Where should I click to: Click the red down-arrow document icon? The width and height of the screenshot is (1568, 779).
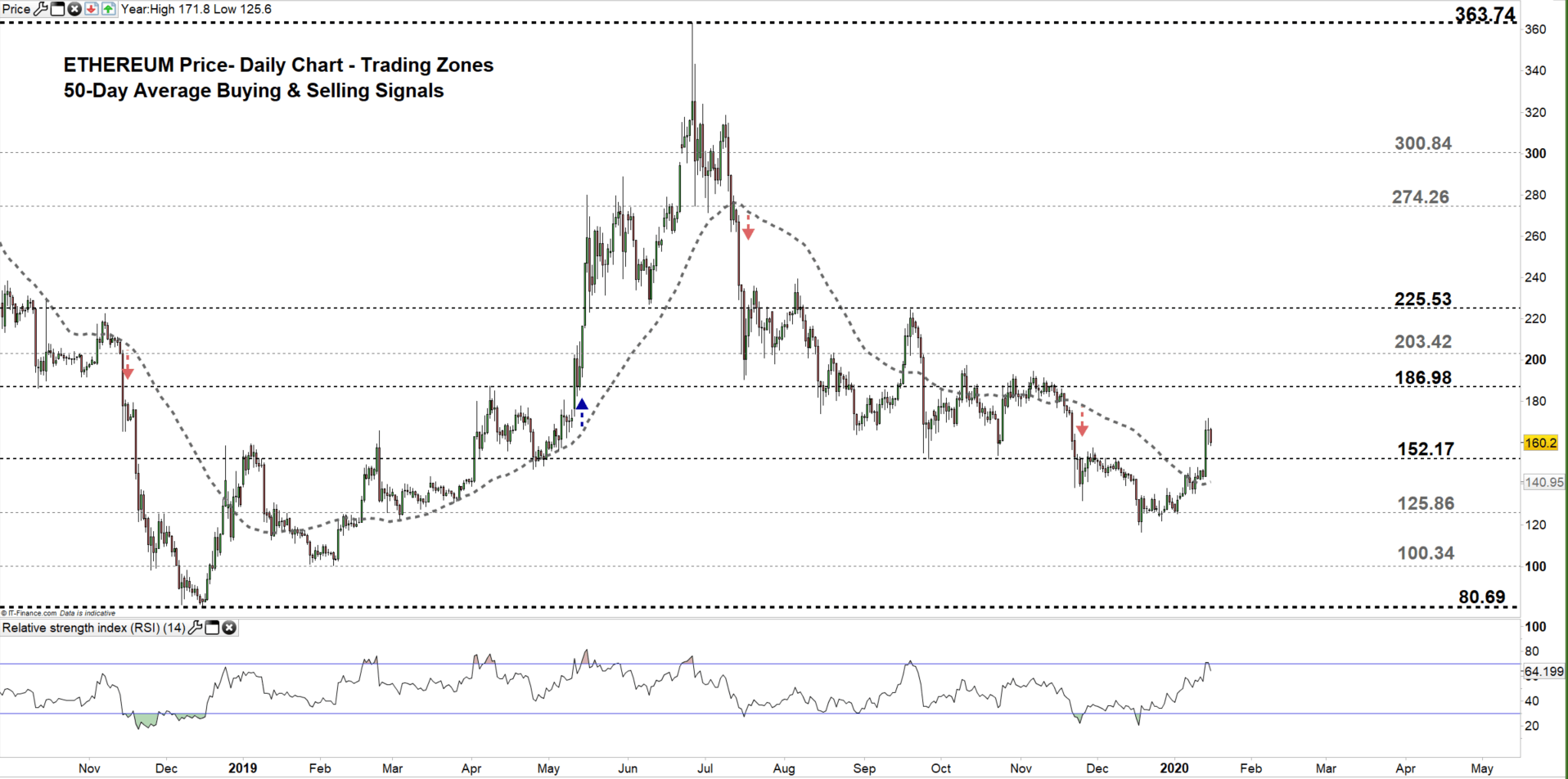(x=92, y=9)
